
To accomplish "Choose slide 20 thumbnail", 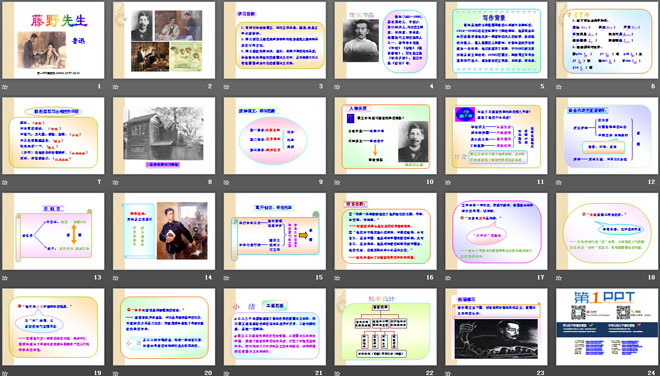I will pos(164,327).
